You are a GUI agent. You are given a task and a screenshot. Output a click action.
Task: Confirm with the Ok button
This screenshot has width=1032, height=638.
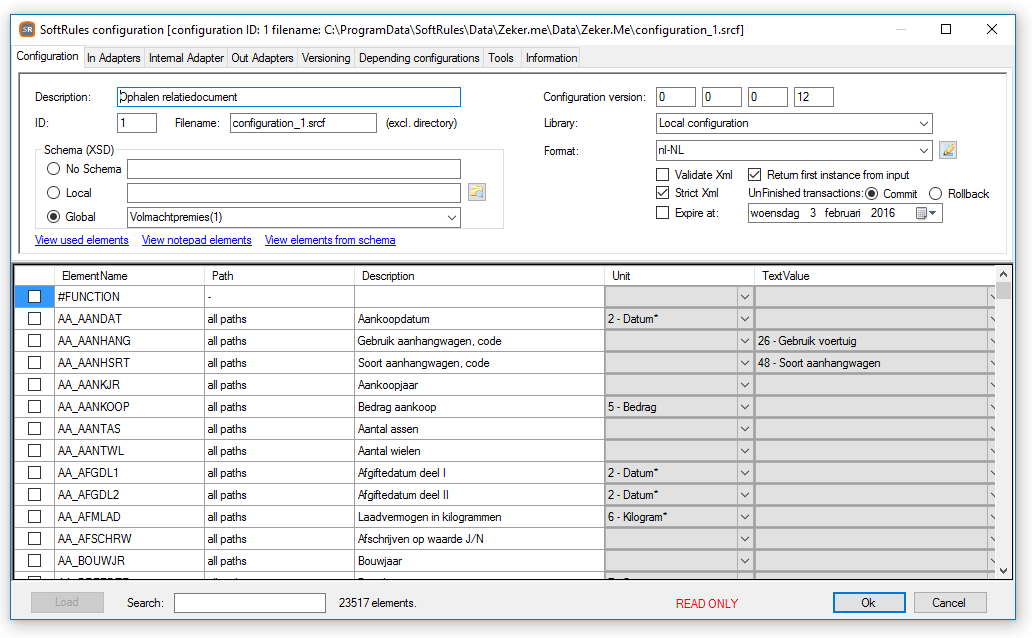pos(869,602)
